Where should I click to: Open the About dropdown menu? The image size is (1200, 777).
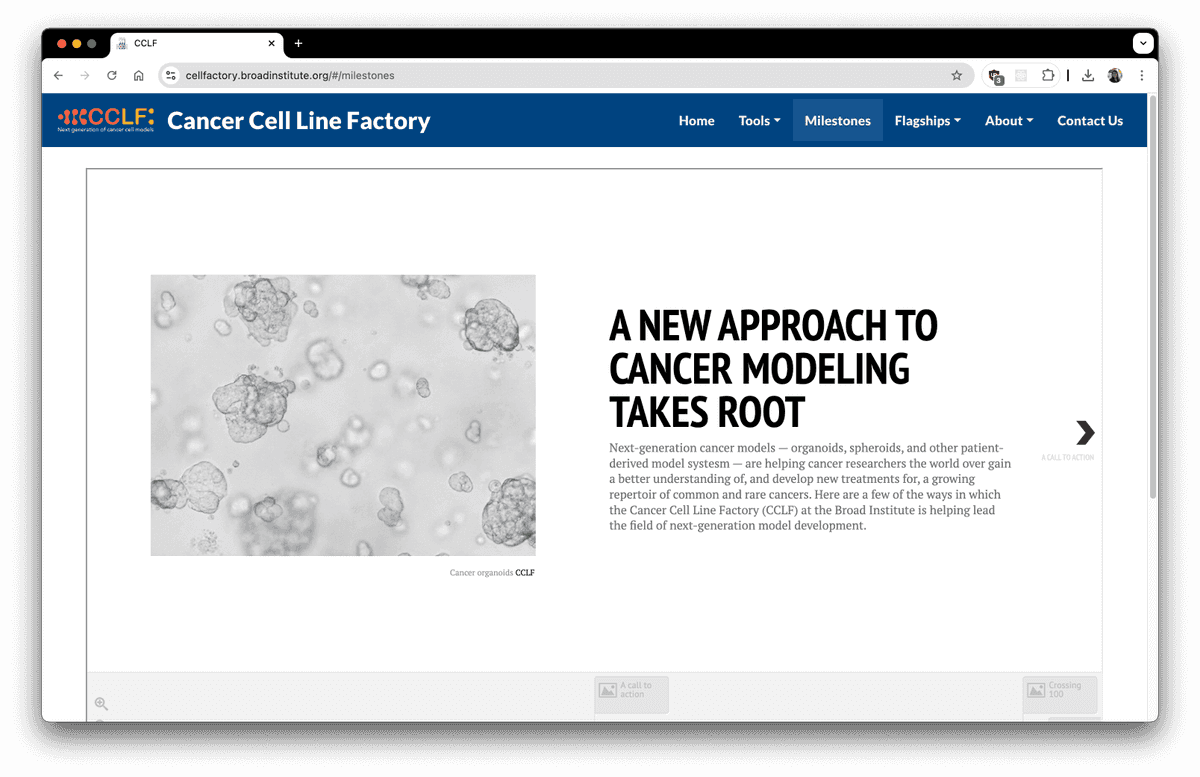(1008, 120)
